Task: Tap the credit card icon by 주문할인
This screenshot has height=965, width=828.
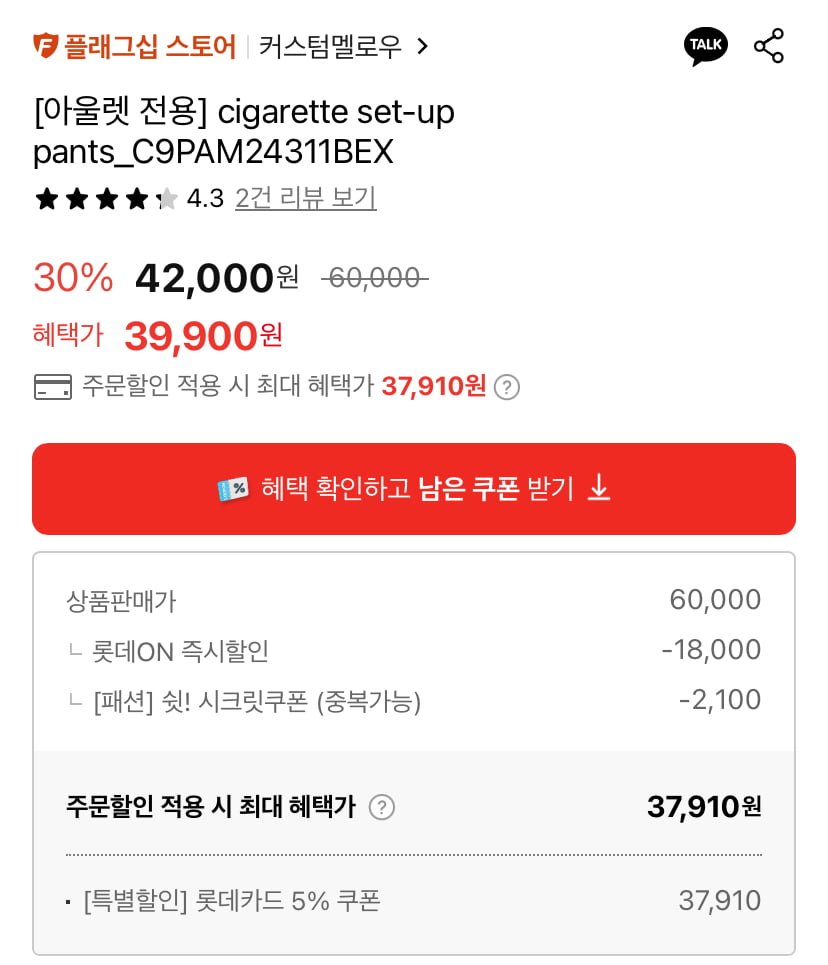Action: point(52,387)
